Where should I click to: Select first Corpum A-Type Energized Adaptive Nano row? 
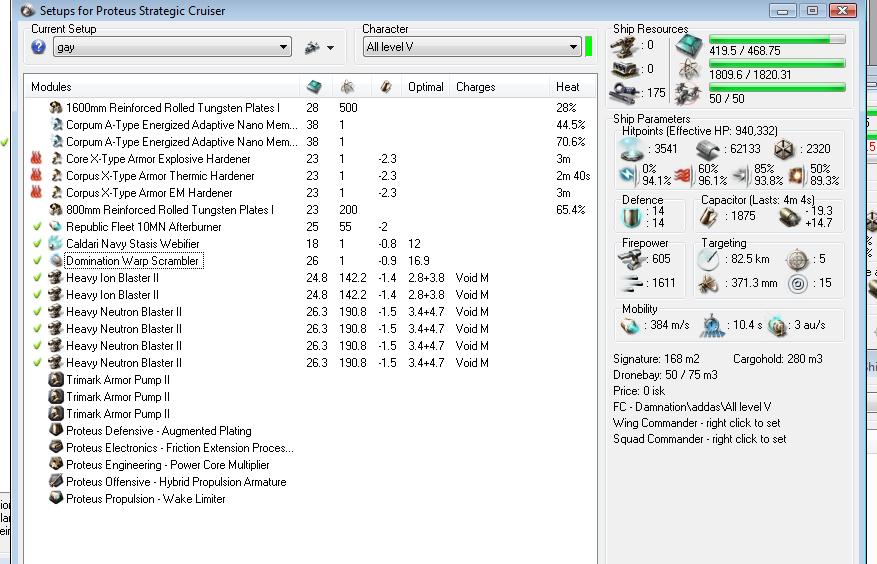310,125
